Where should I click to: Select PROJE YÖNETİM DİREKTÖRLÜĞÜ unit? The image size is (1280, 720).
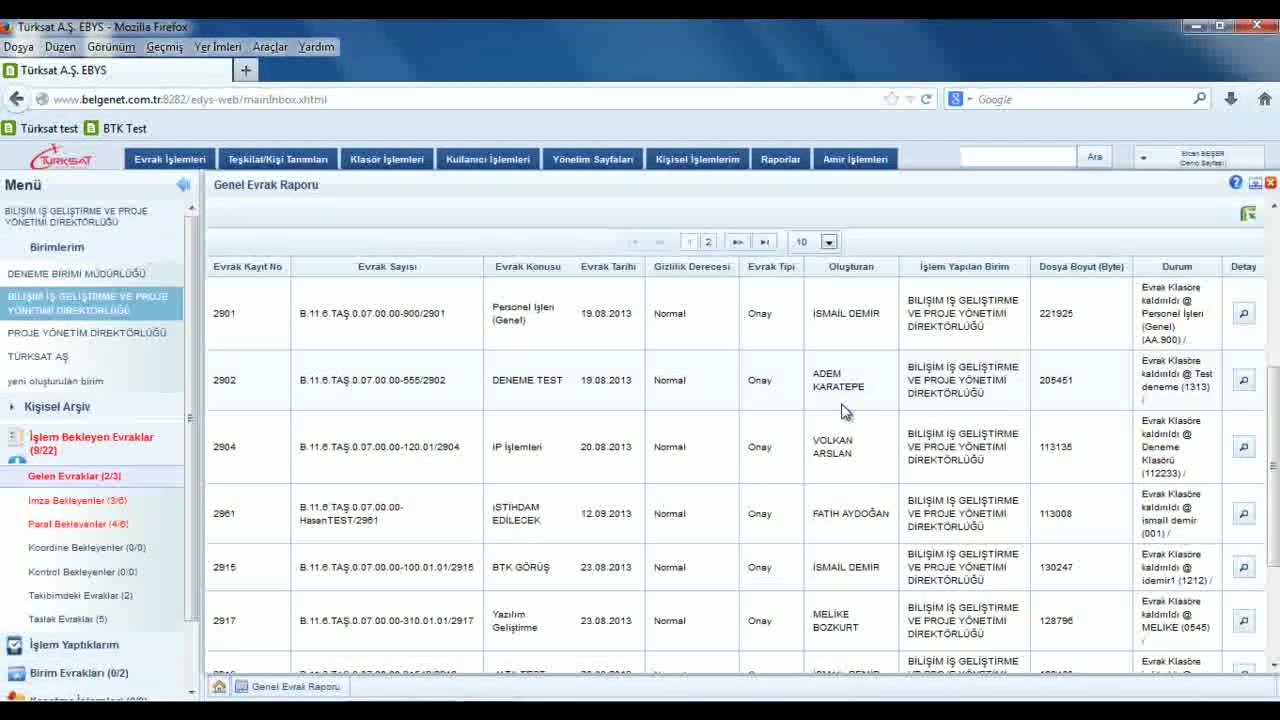87,333
